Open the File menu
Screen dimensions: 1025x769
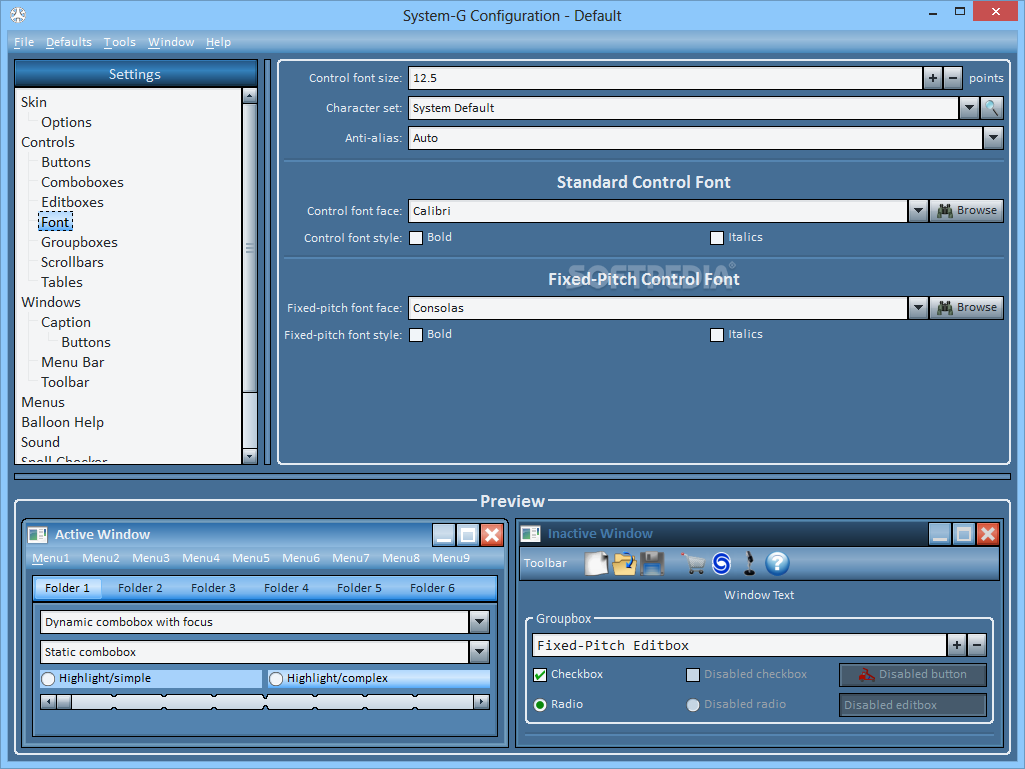click(x=24, y=42)
